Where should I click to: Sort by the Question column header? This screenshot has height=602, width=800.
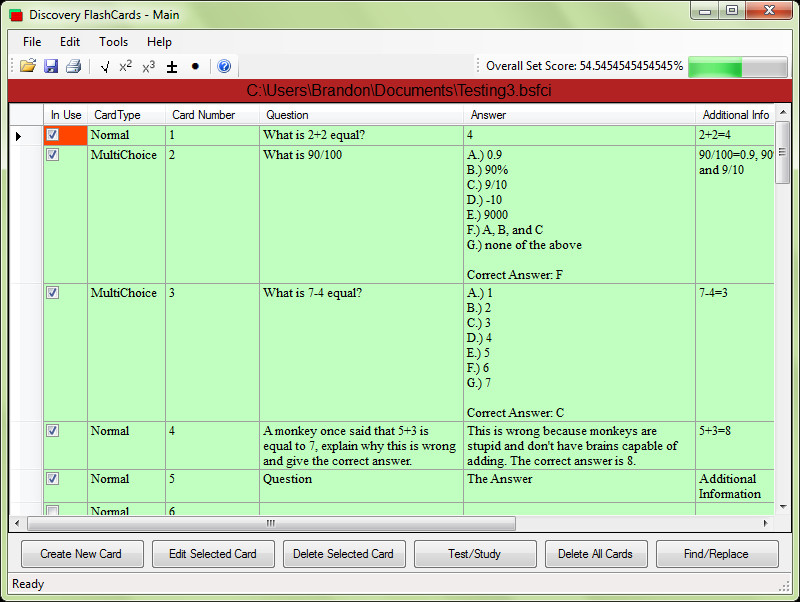pos(361,115)
